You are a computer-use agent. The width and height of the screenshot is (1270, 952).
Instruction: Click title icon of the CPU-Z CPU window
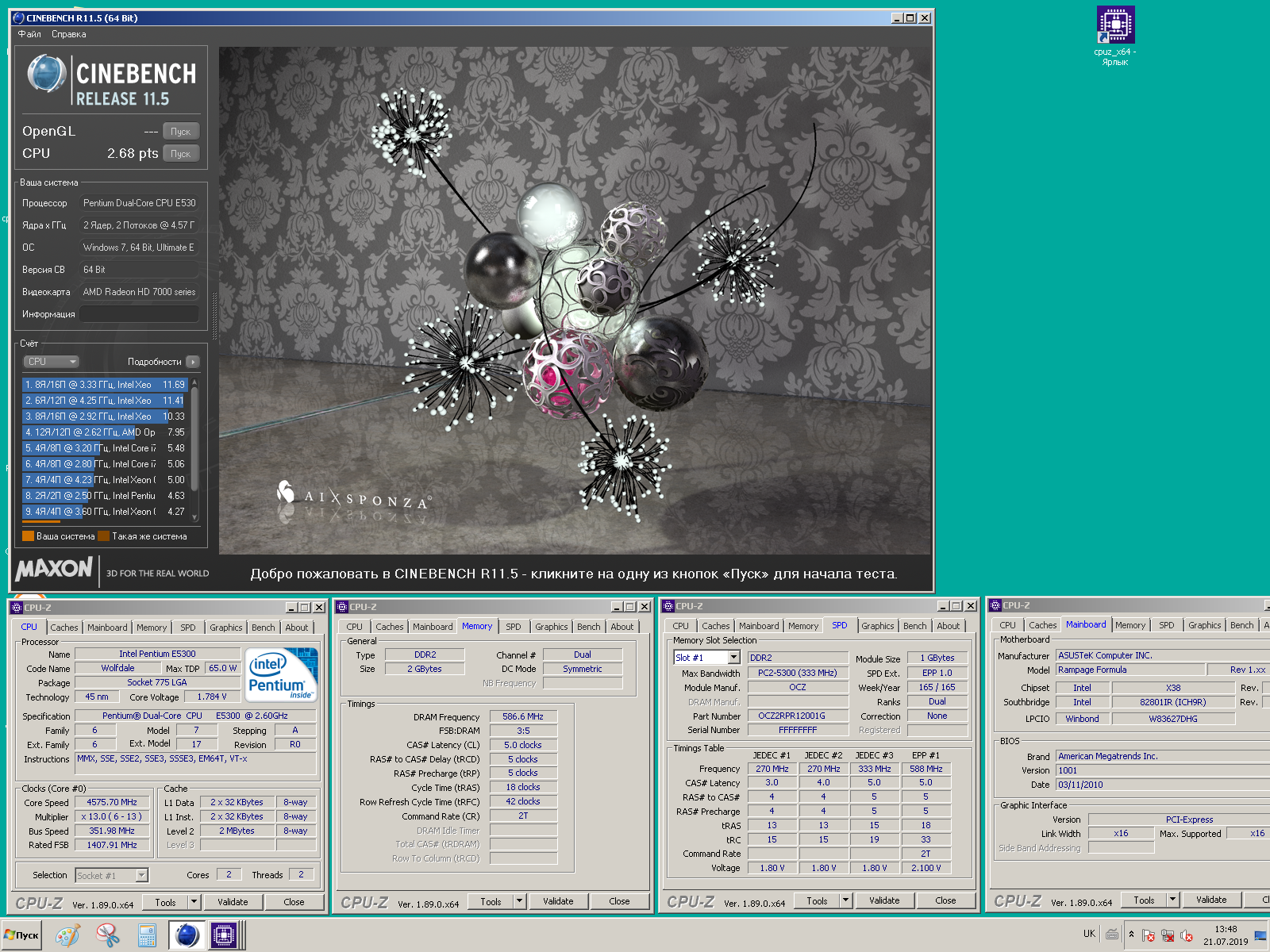point(16,608)
